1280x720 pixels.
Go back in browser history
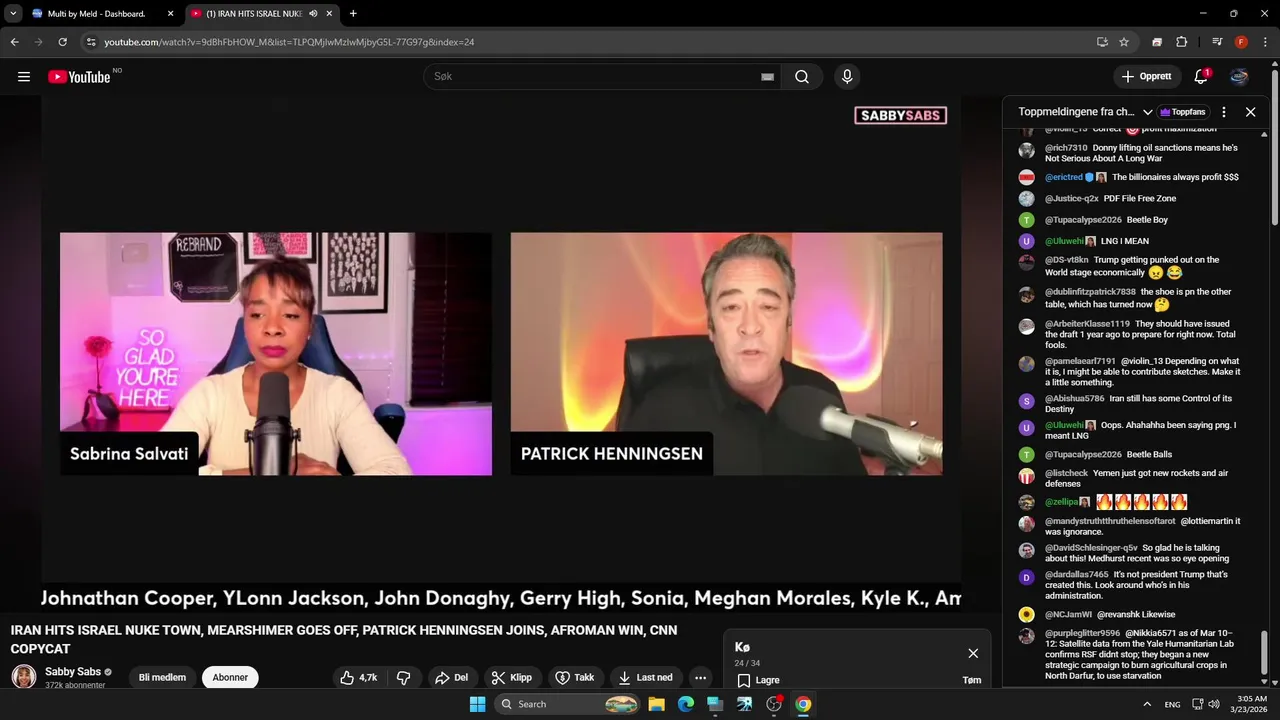[14, 42]
